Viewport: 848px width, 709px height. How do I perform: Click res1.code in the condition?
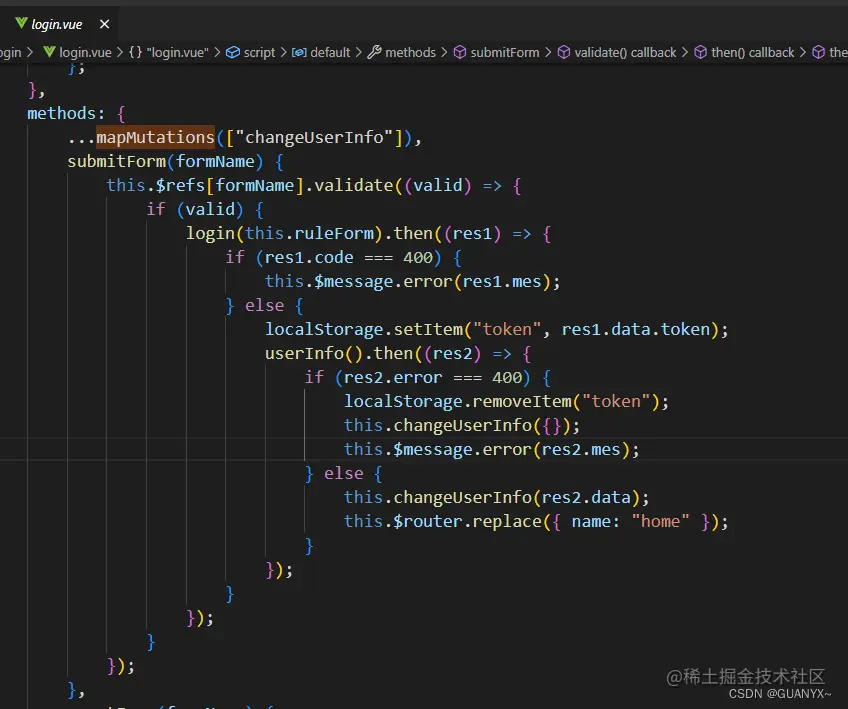tap(309, 257)
